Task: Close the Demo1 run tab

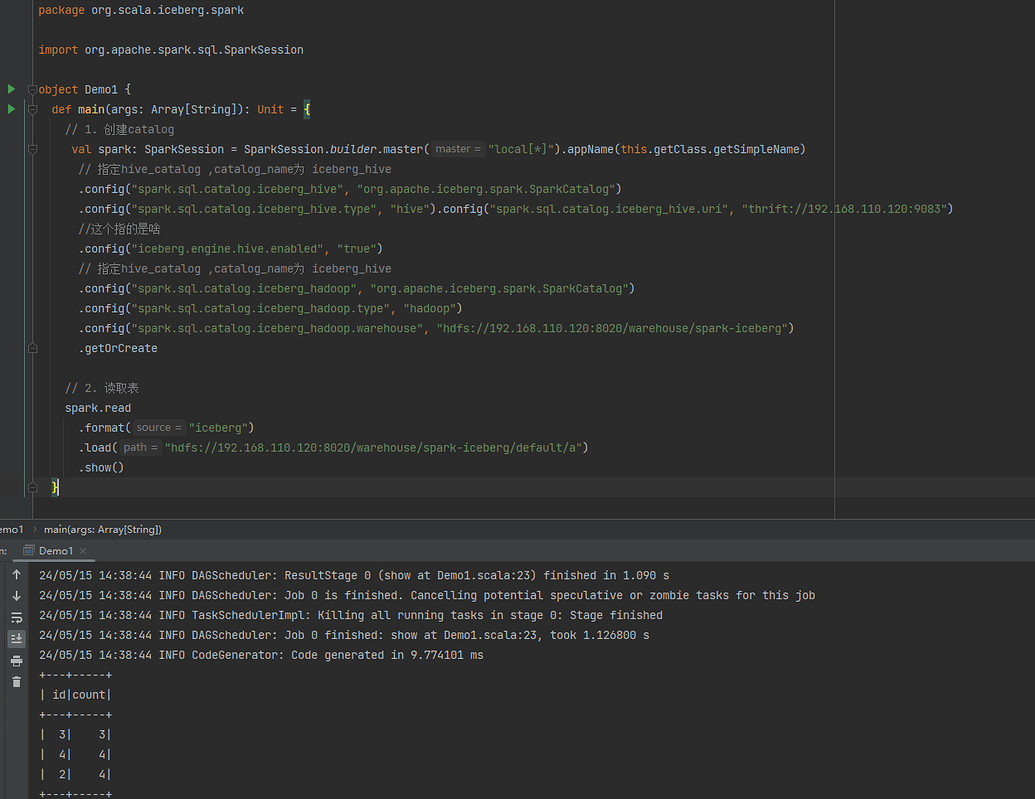Action: (83, 551)
